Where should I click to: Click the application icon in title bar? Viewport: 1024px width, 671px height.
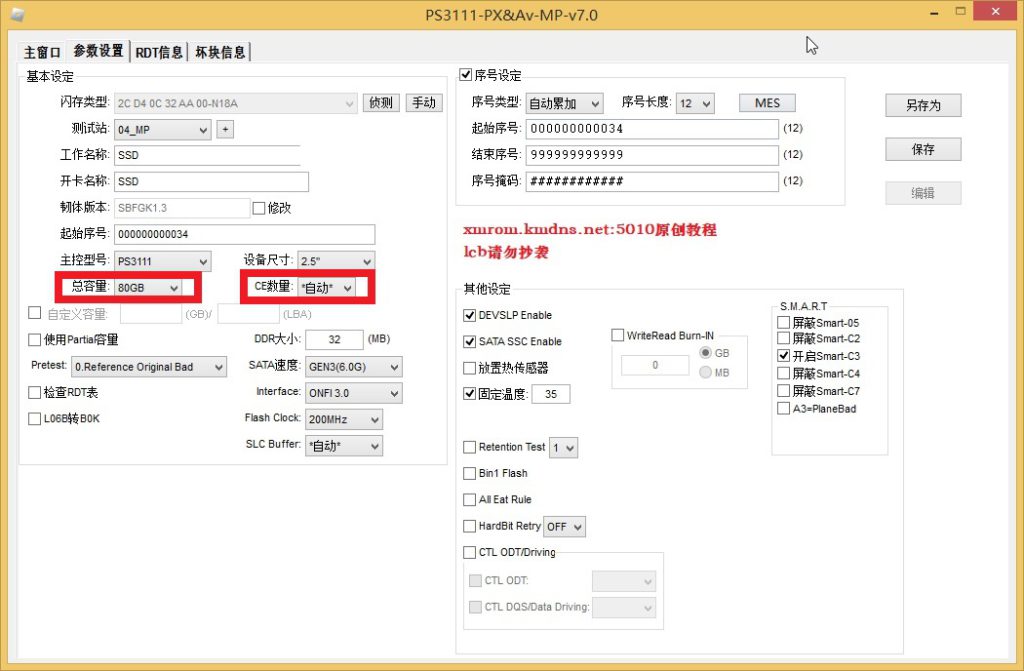pos(15,14)
